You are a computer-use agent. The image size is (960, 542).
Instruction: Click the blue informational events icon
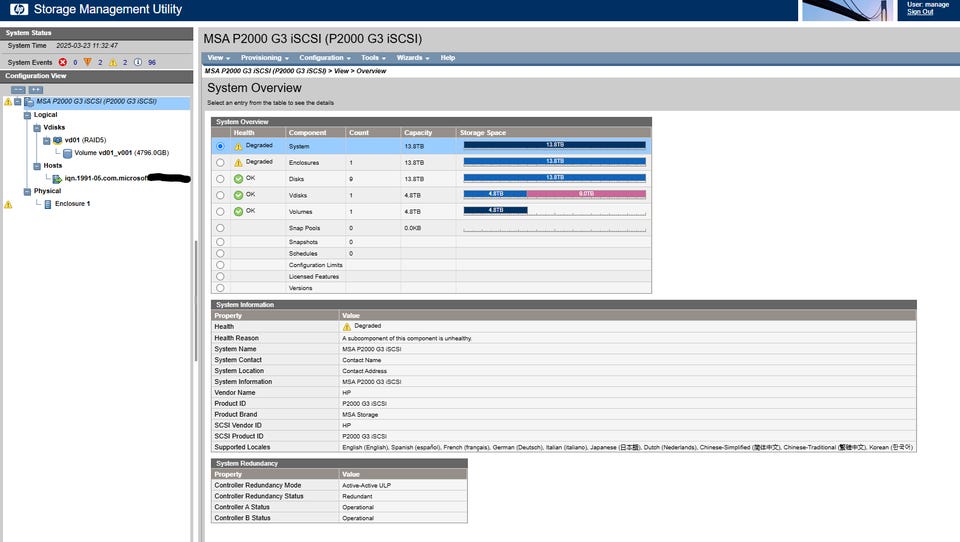pyautogui.click(x=138, y=62)
